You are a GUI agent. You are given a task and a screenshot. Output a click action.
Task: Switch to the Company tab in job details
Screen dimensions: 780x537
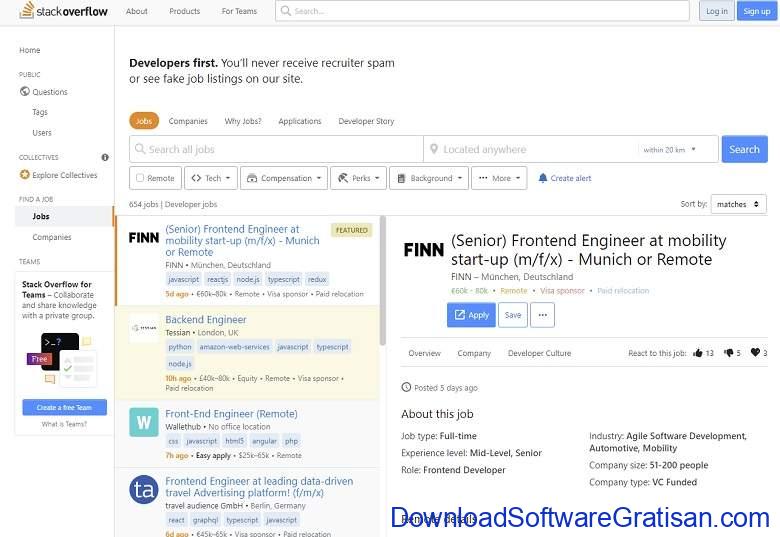[474, 353]
